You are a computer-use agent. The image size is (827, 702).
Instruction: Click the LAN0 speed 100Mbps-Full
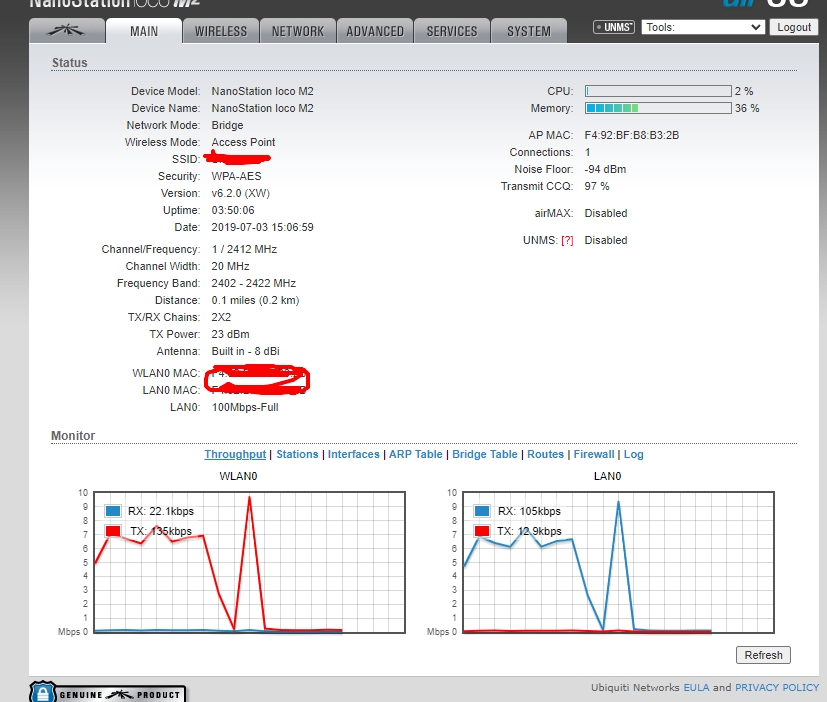(x=245, y=407)
